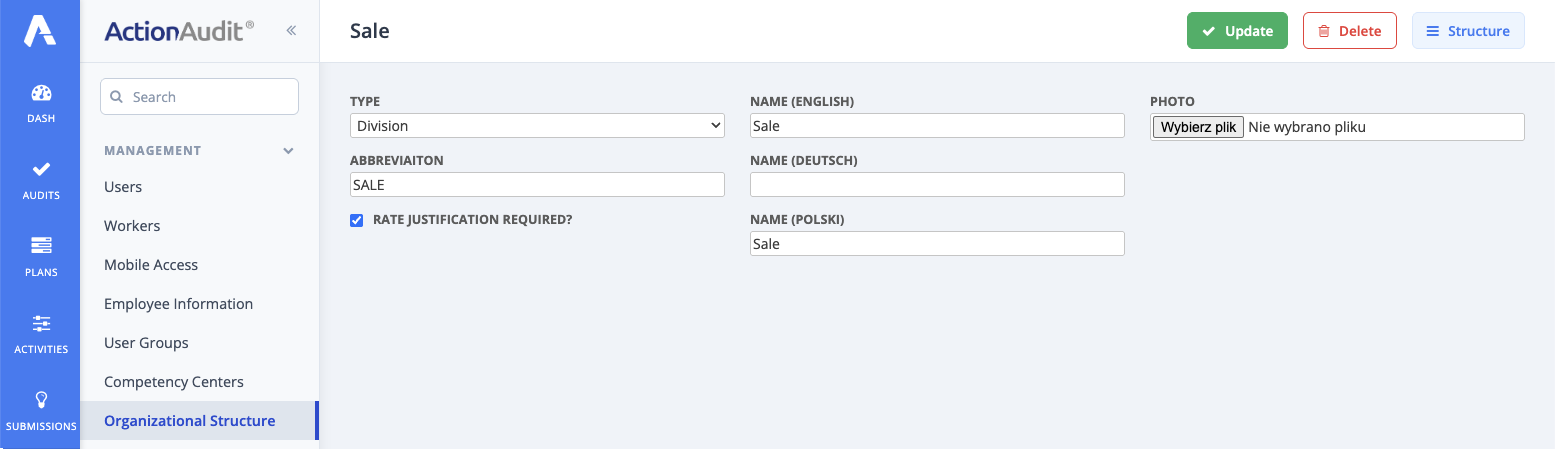The height and width of the screenshot is (449, 1555).
Task: Click the Structure button
Action: click(x=1467, y=31)
